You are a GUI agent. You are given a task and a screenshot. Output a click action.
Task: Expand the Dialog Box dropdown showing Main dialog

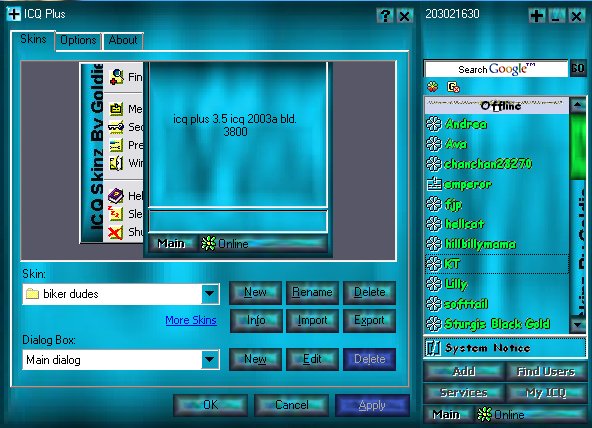click(210, 360)
